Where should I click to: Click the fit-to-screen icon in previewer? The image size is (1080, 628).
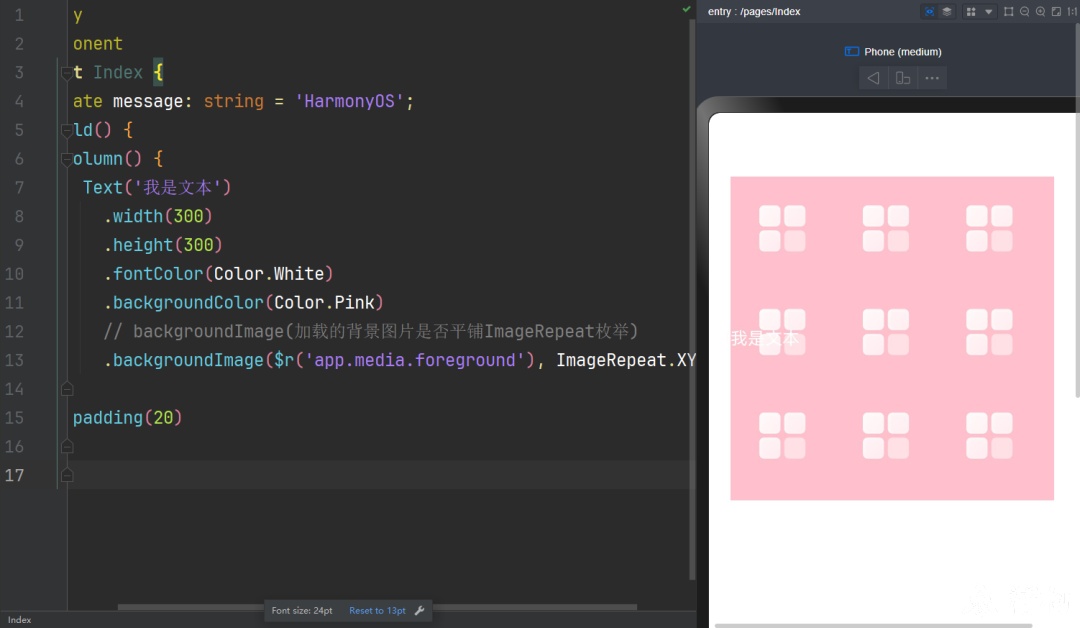[1056, 12]
